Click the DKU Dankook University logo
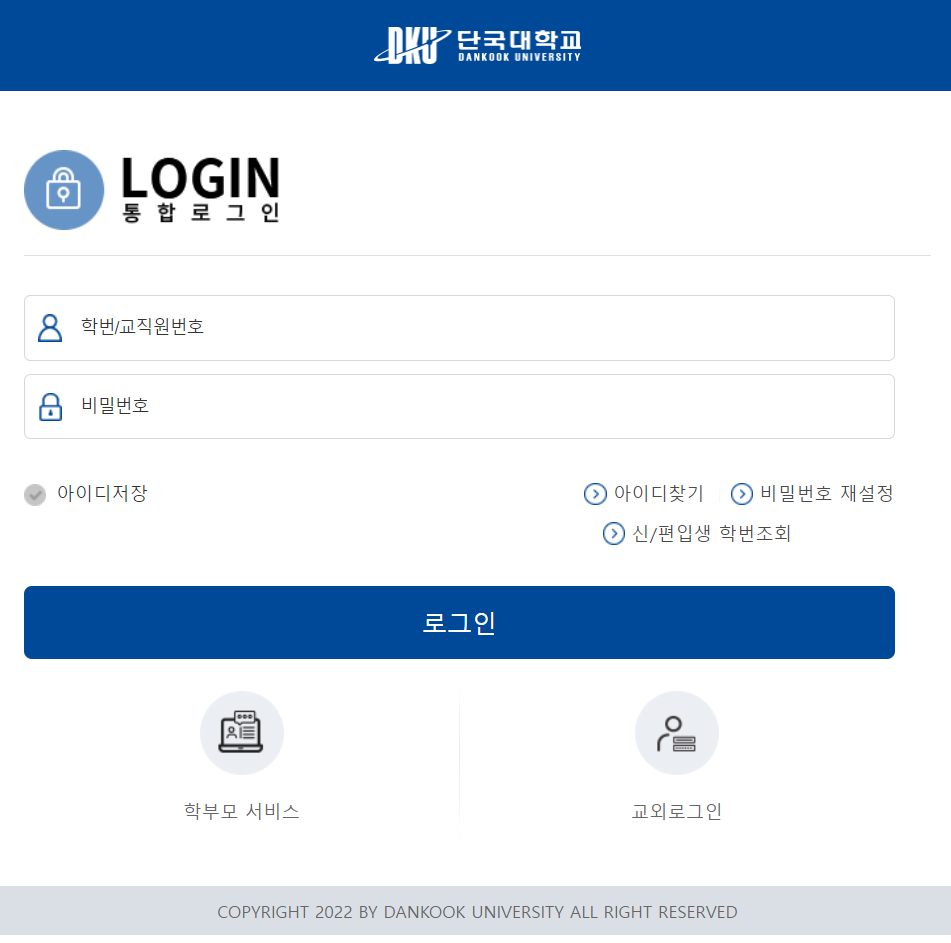The image size is (951, 943). tap(477, 45)
